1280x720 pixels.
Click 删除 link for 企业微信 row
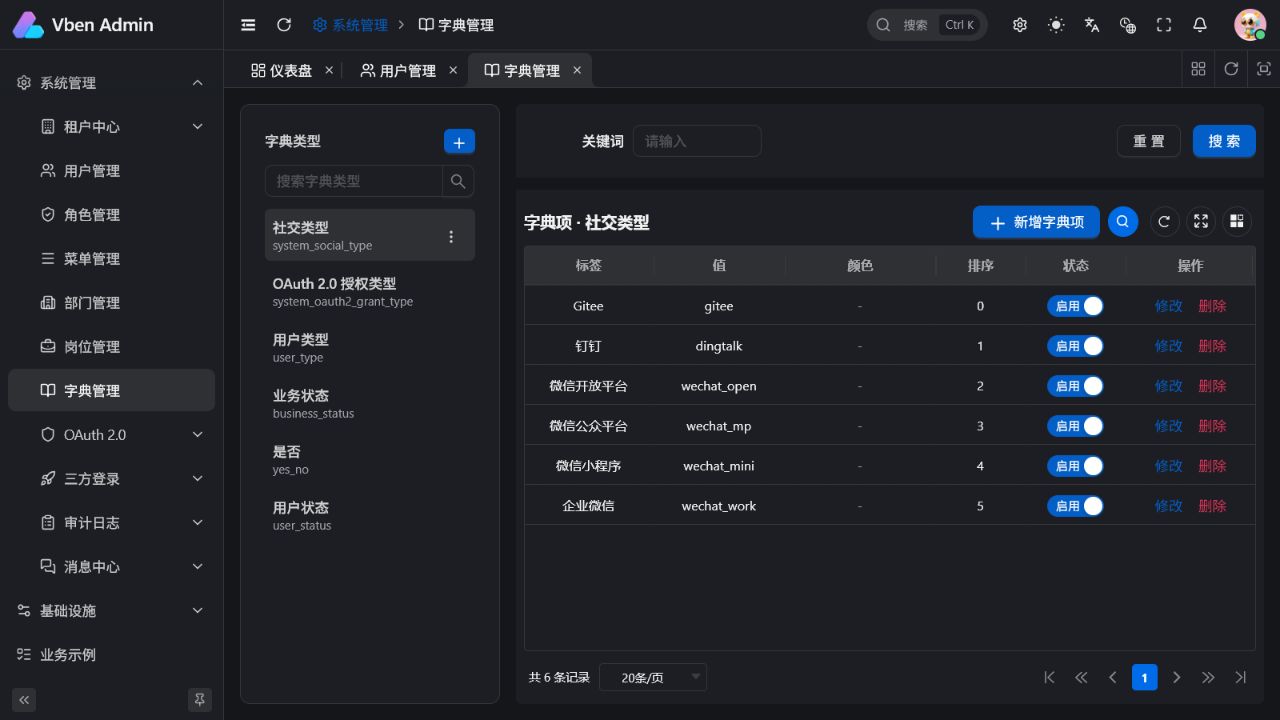1212,506
